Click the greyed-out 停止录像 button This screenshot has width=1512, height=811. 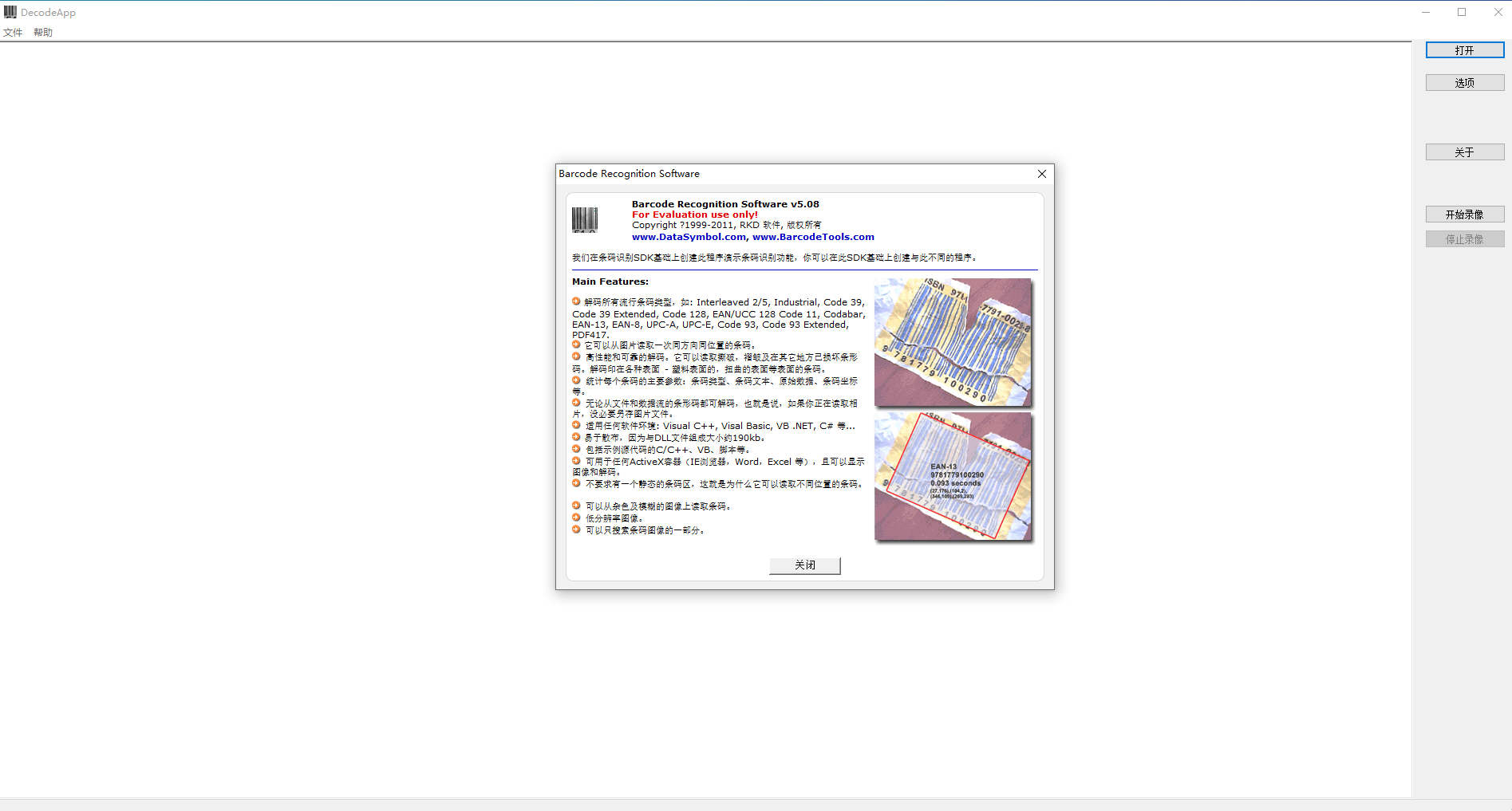coord(1464,239)
